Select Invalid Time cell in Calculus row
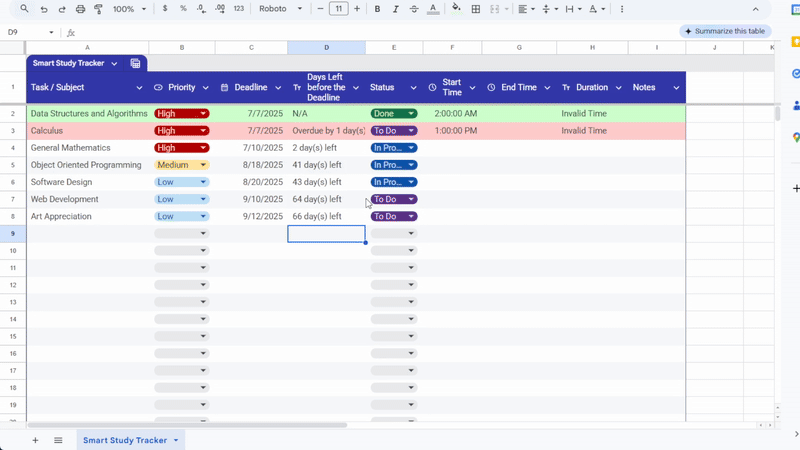 click(592, 131)
